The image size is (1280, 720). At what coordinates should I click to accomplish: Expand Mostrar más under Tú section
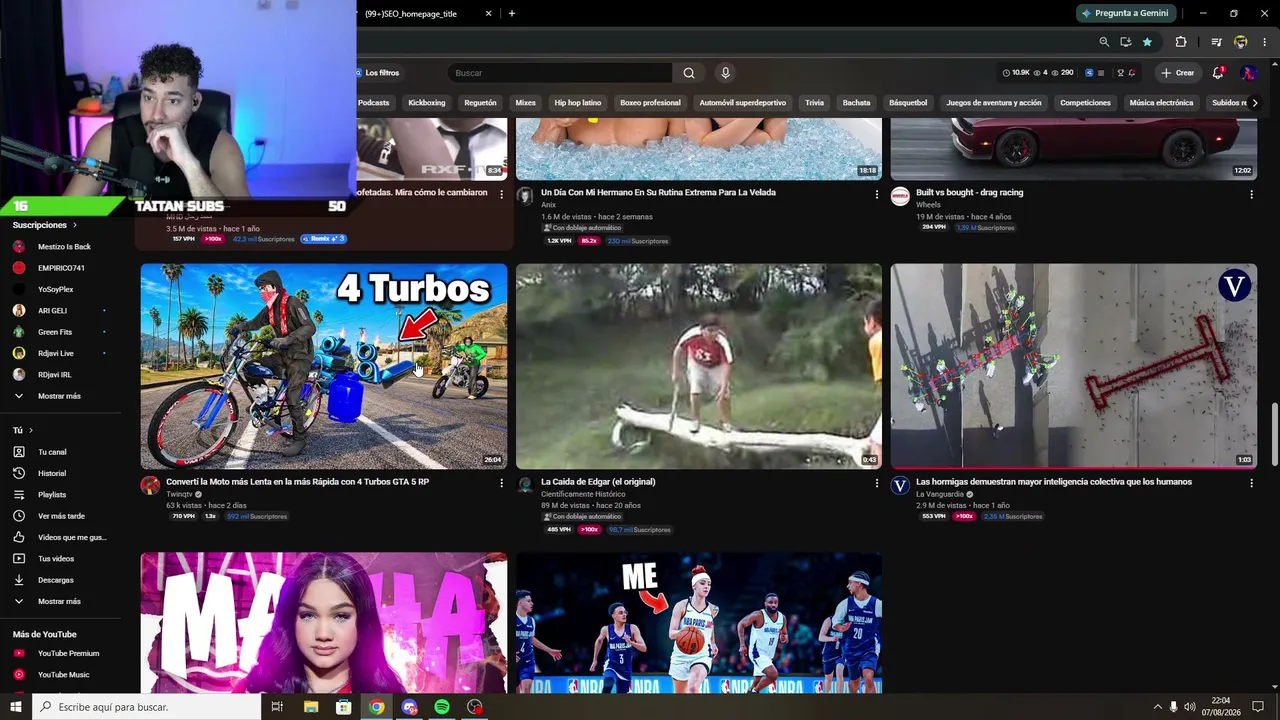[x=59, y=601]
